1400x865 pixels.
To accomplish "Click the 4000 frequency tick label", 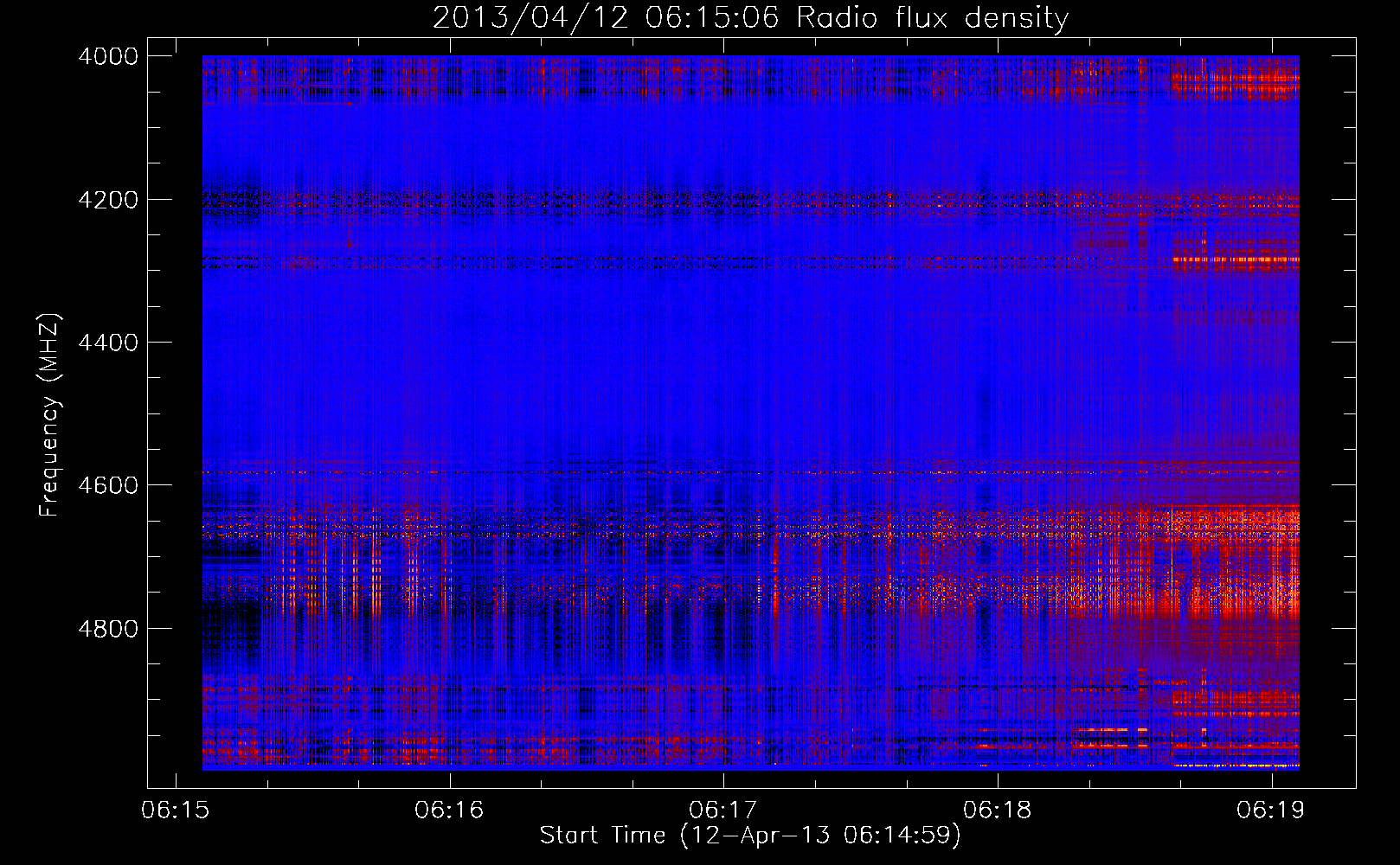I will [x=108, y=56].
